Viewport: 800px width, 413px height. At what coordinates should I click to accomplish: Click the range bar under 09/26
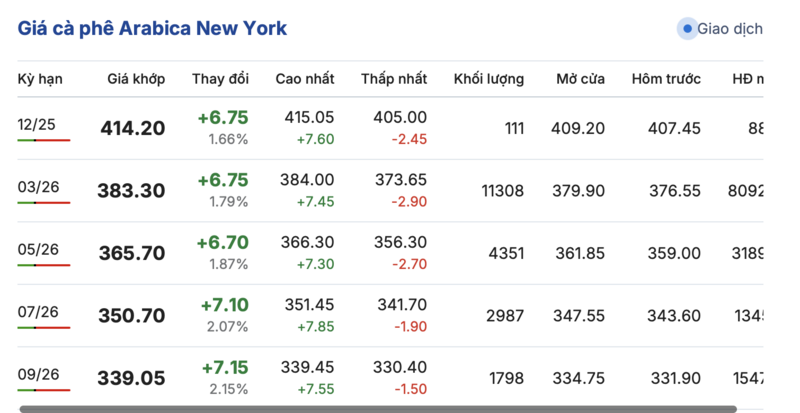44,390
